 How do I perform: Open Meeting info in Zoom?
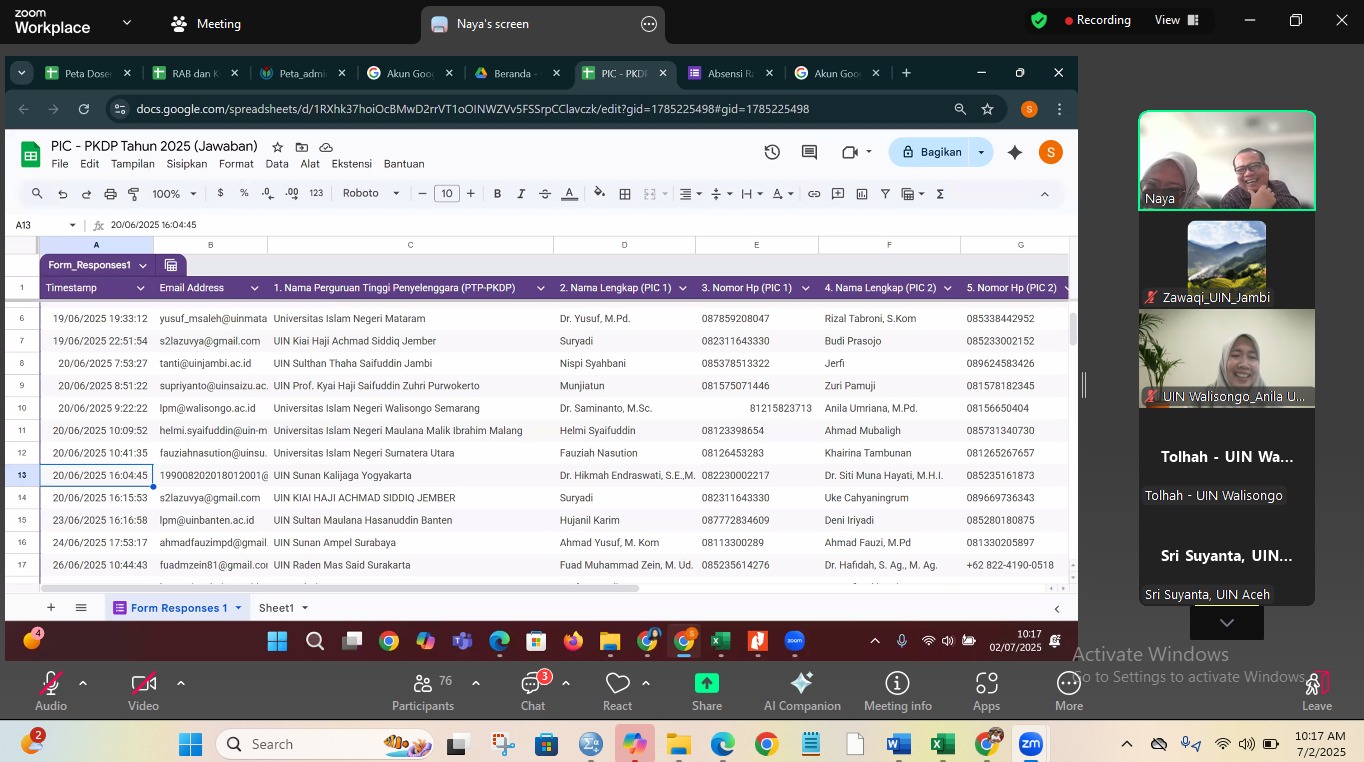click(x=898, y=690)
